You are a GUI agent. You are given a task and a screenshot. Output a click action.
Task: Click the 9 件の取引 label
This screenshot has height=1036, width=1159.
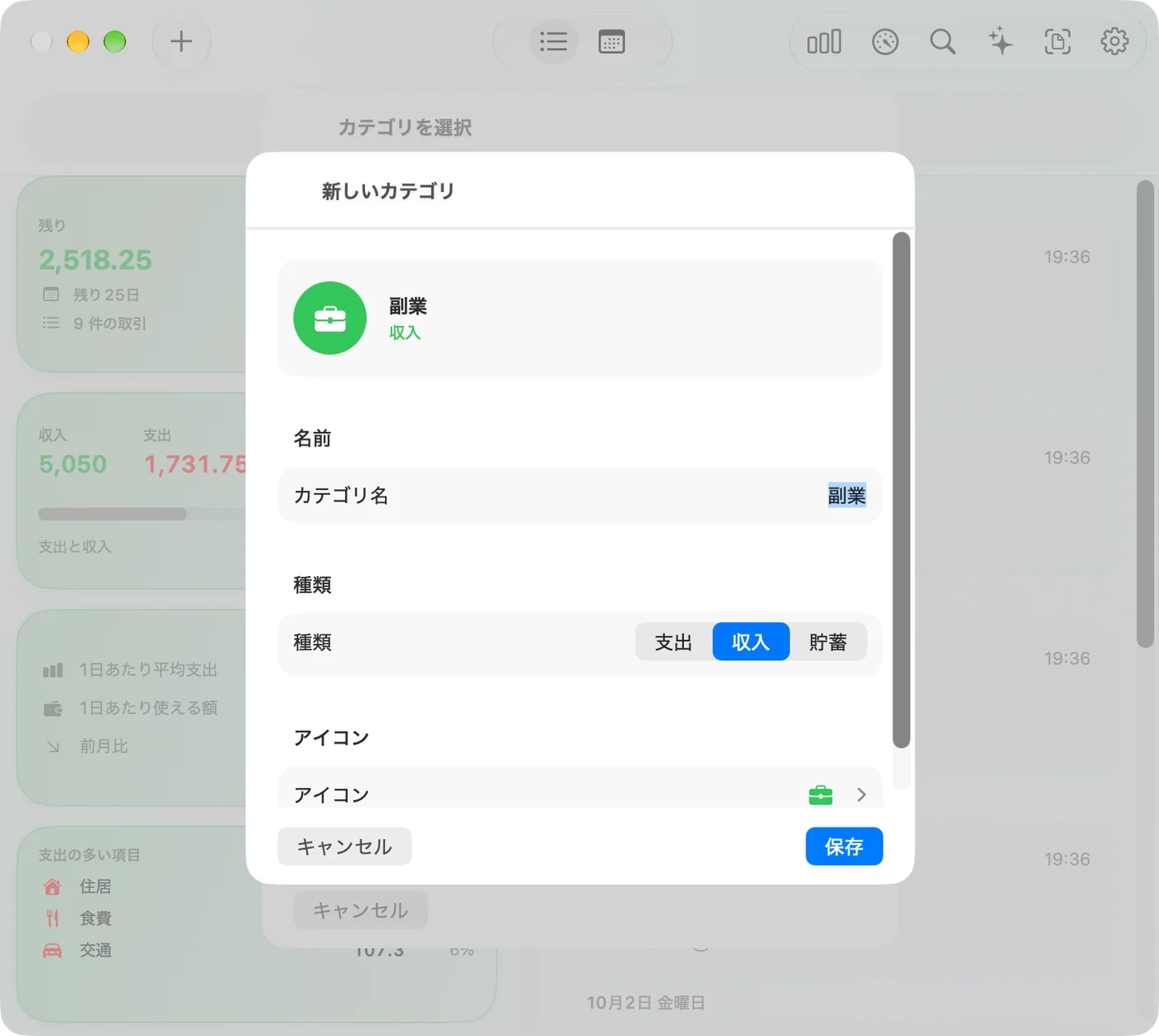109,324
